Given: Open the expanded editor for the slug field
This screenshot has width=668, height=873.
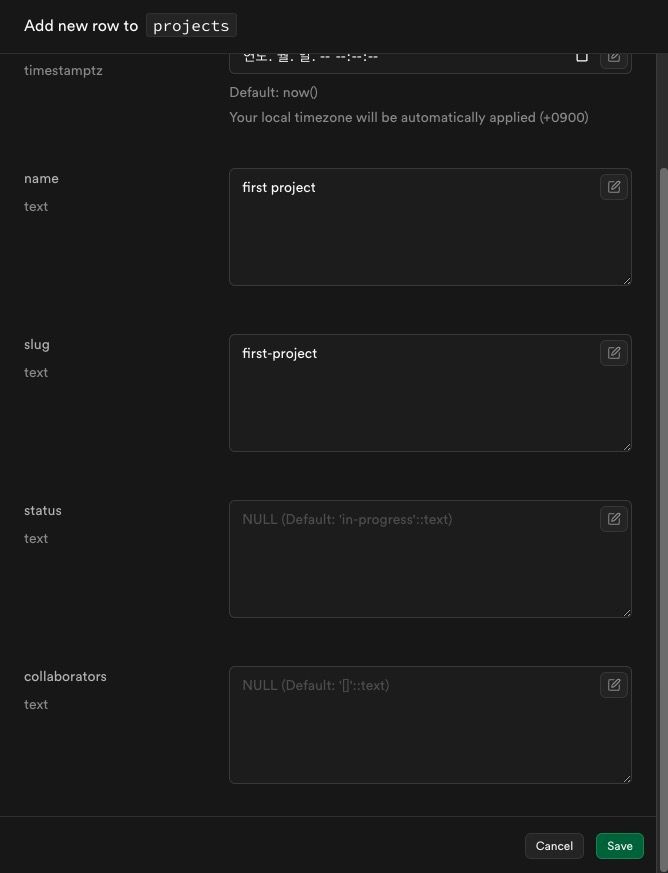Looking at the screenshot, I should [614, 353].
